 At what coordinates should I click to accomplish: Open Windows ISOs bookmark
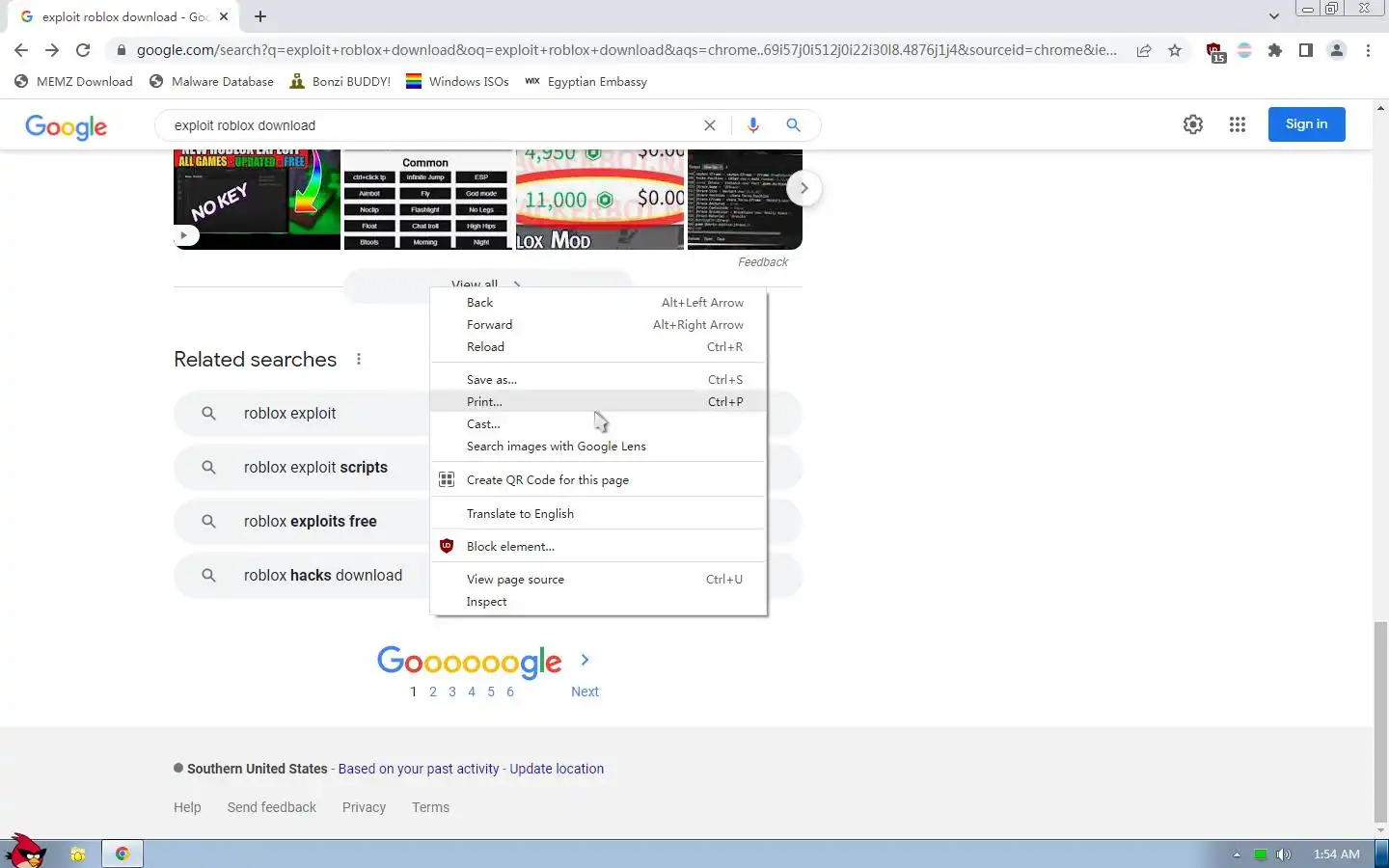click(x=457, y=82)
